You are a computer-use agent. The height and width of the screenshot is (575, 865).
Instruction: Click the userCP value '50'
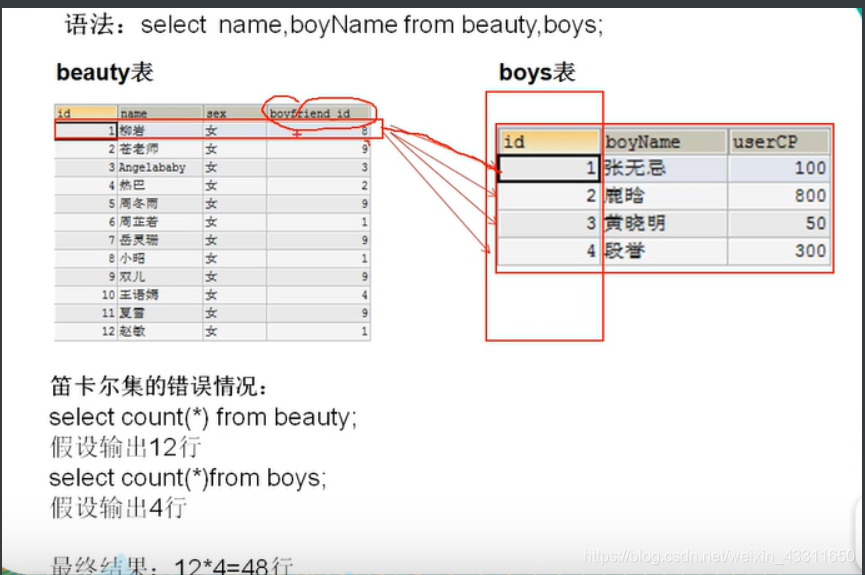click(x=779, y=223)
